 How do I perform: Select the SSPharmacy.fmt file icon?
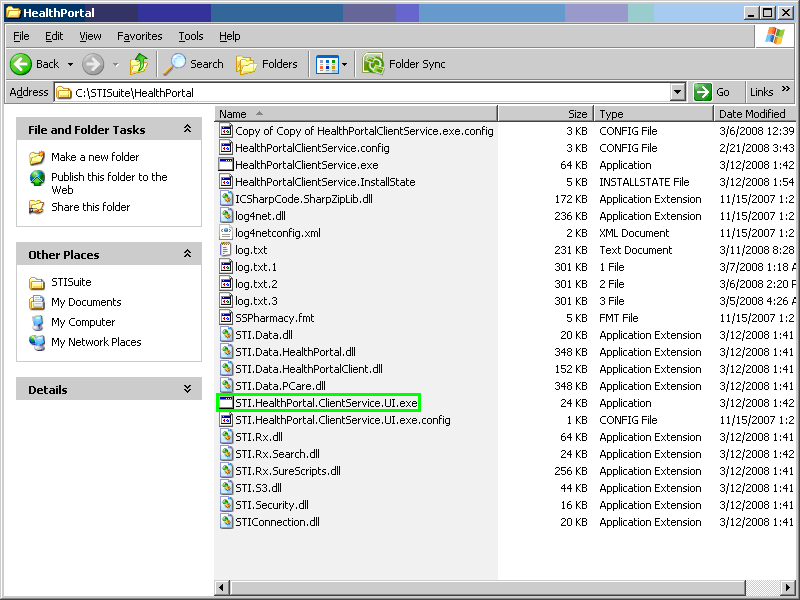(x=226, y=318)
